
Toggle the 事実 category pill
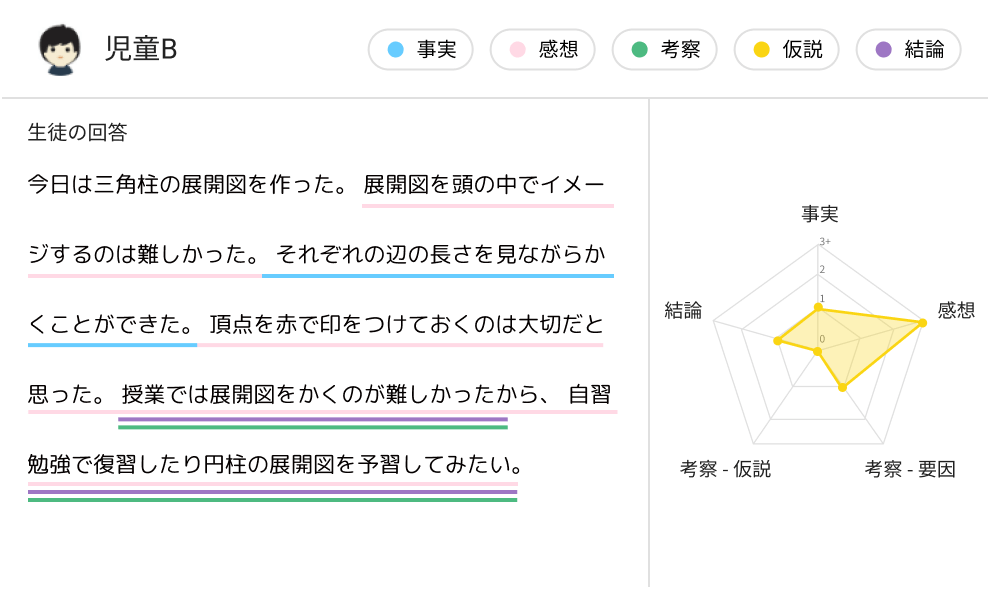(420, 49)
